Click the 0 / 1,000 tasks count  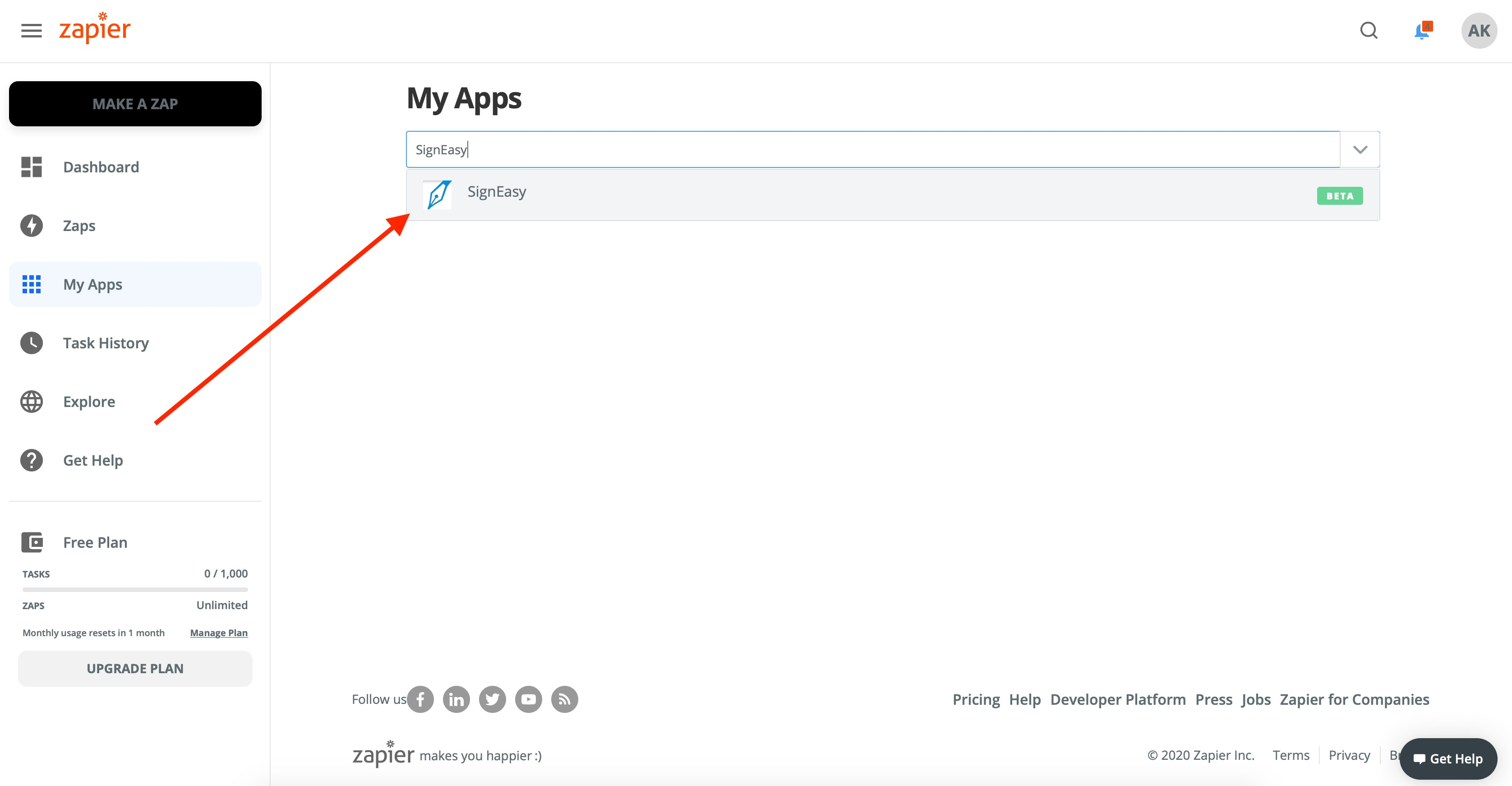tap(226, 573)
